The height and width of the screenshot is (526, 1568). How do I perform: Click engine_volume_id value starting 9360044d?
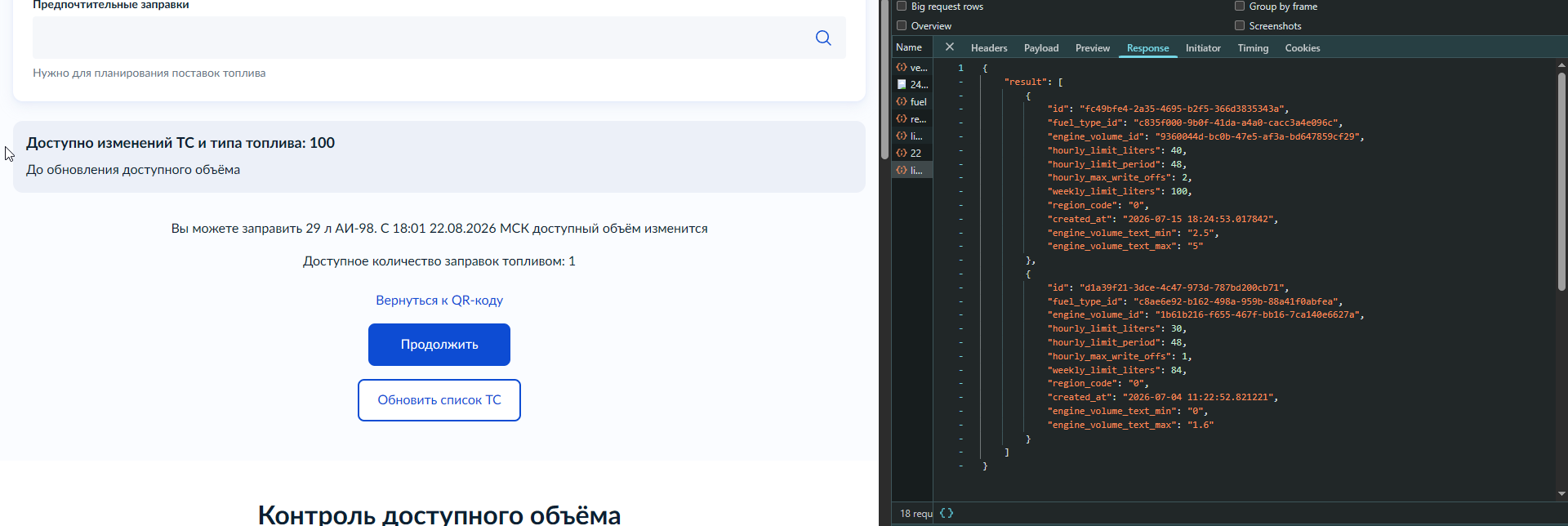1257,136
